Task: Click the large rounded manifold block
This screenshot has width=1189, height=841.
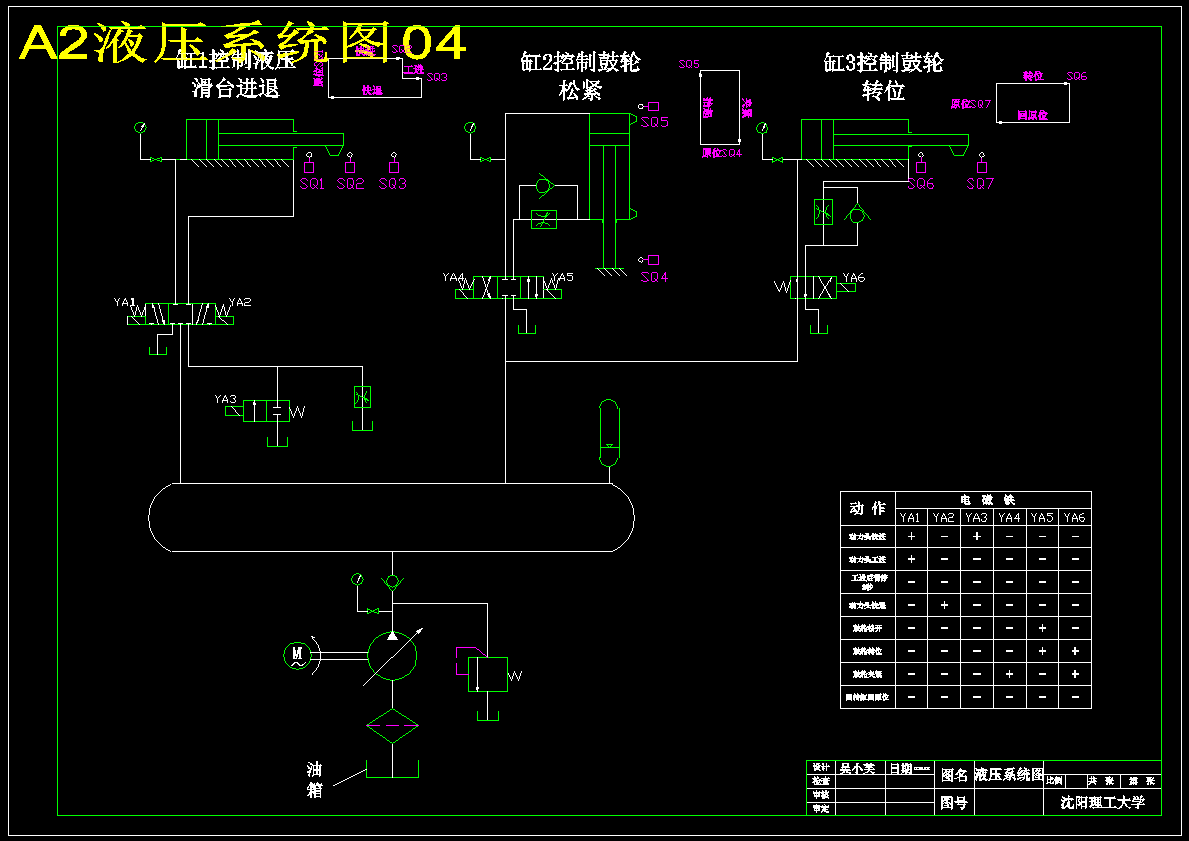Action: 391,517
